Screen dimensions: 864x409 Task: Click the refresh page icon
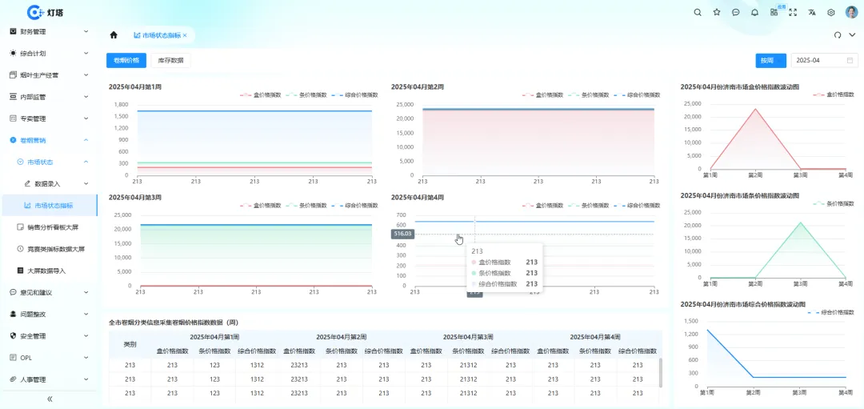(x=838, y=35)
